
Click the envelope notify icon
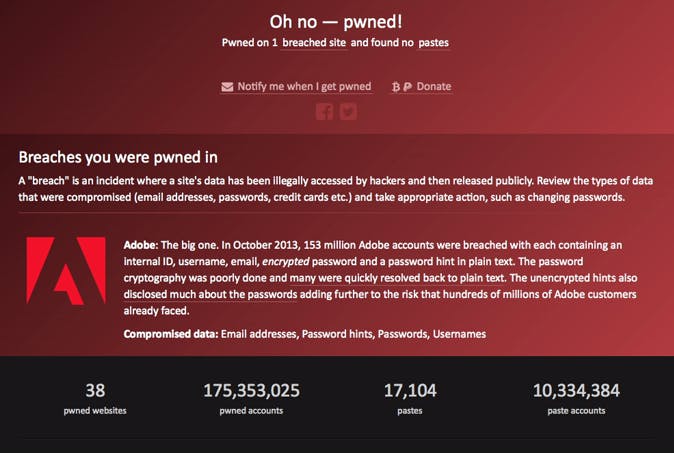[x=227, y=87]
